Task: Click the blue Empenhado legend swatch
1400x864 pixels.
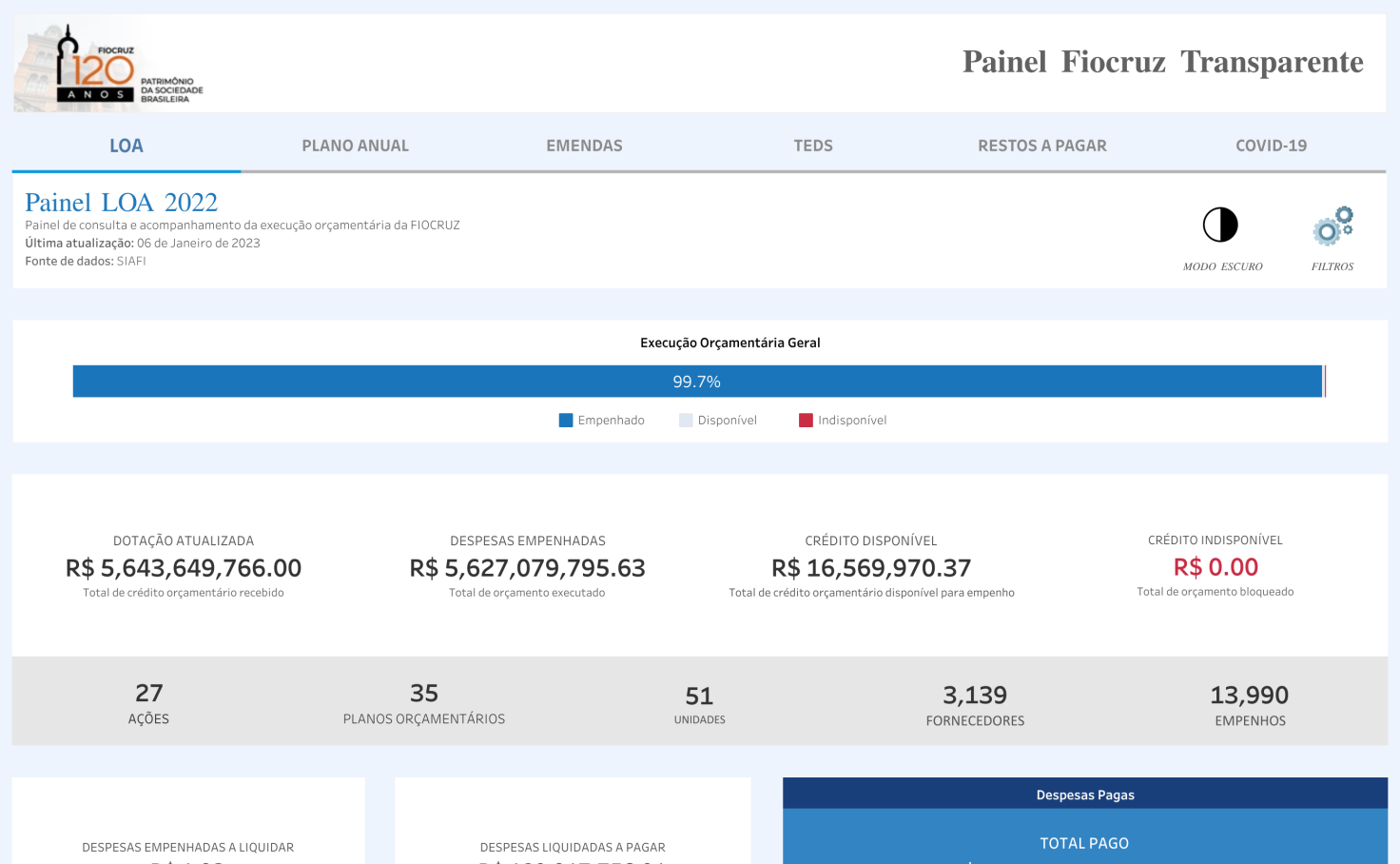Action: click(566, 421)
